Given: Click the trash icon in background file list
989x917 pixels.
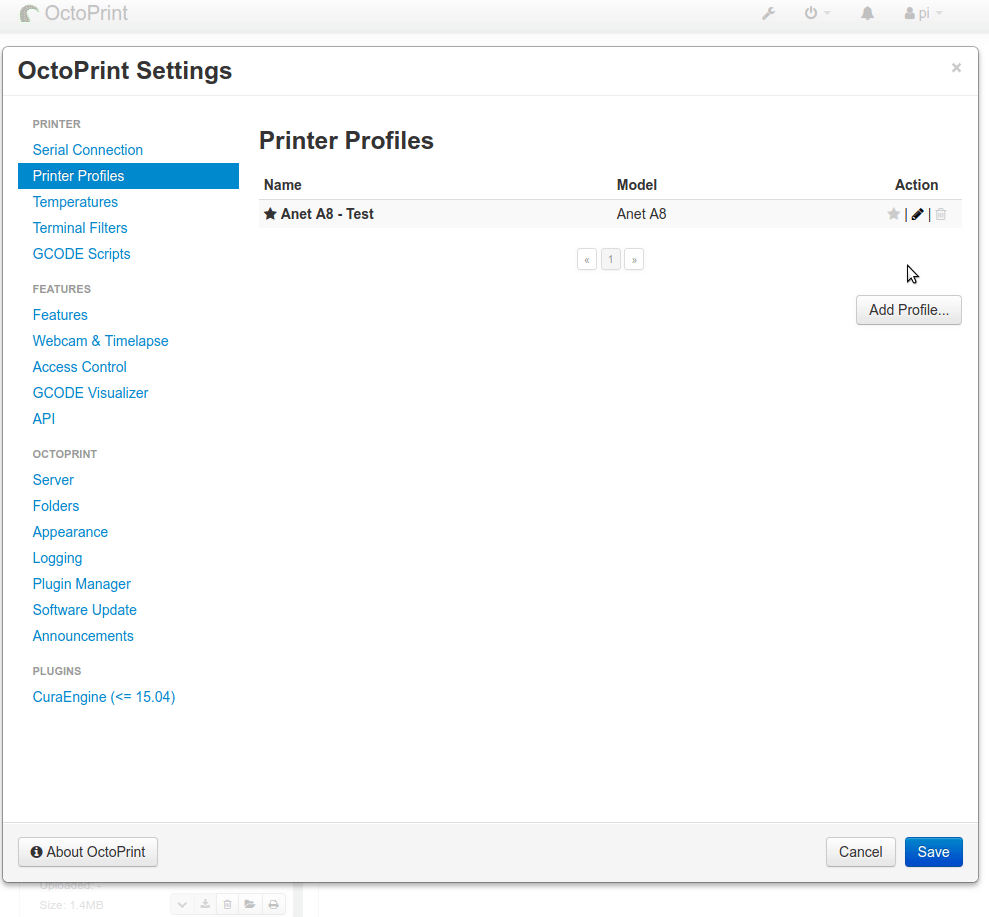Looking at the screenshot, I should click(x=227, y=904).
